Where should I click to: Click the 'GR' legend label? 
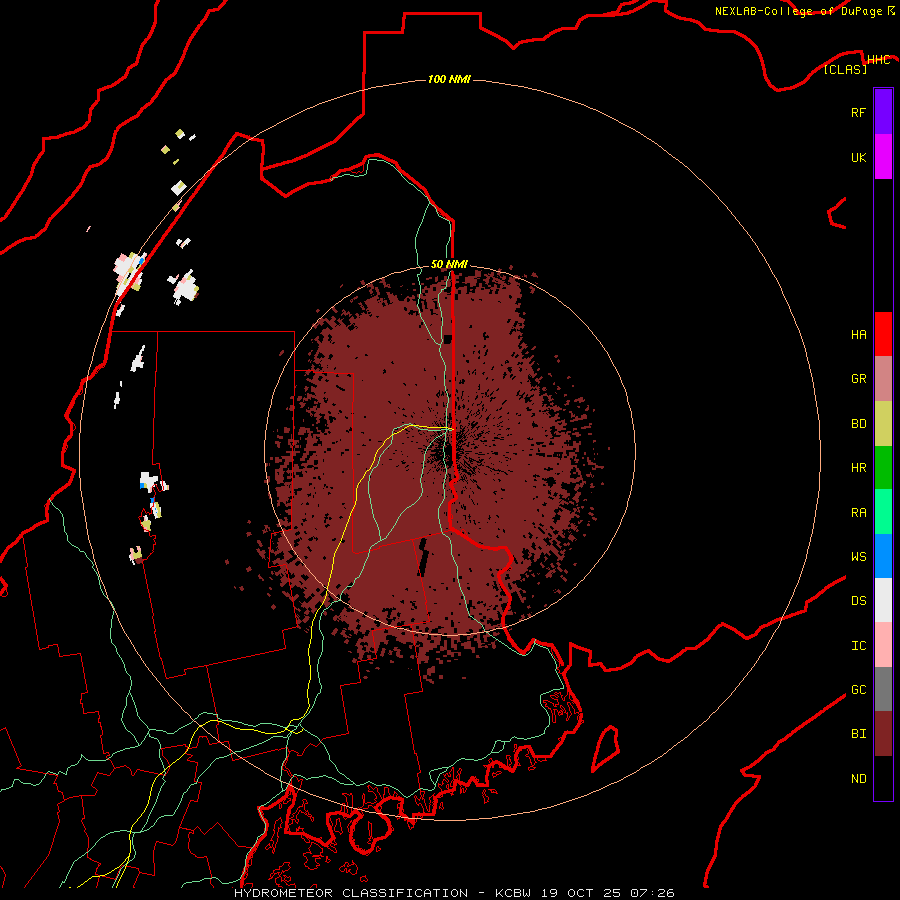(858, 379)
